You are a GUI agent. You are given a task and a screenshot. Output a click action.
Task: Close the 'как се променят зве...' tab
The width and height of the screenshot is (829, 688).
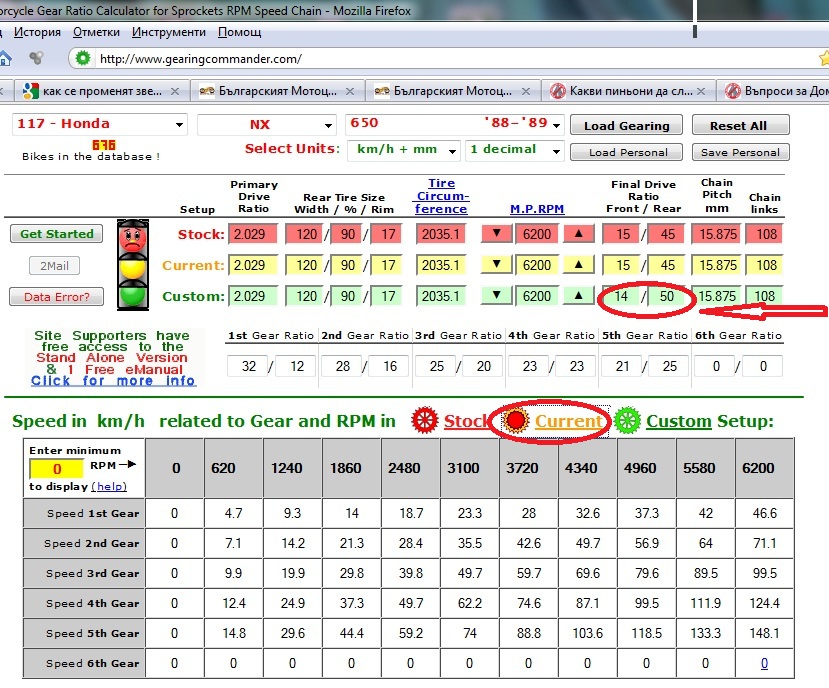[175, 91]
